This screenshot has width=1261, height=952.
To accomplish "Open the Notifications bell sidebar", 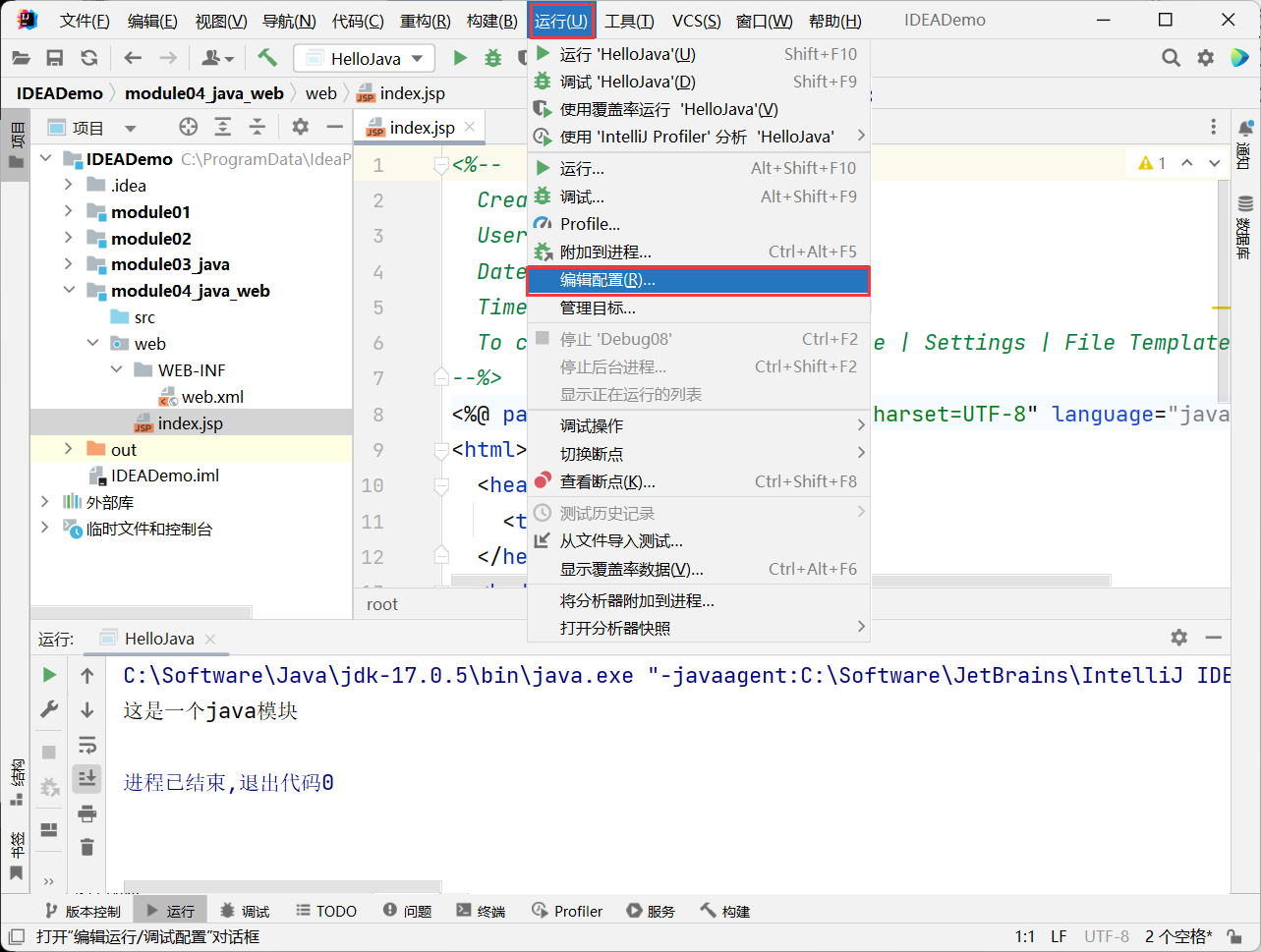I will click(x=1245, y=145).
